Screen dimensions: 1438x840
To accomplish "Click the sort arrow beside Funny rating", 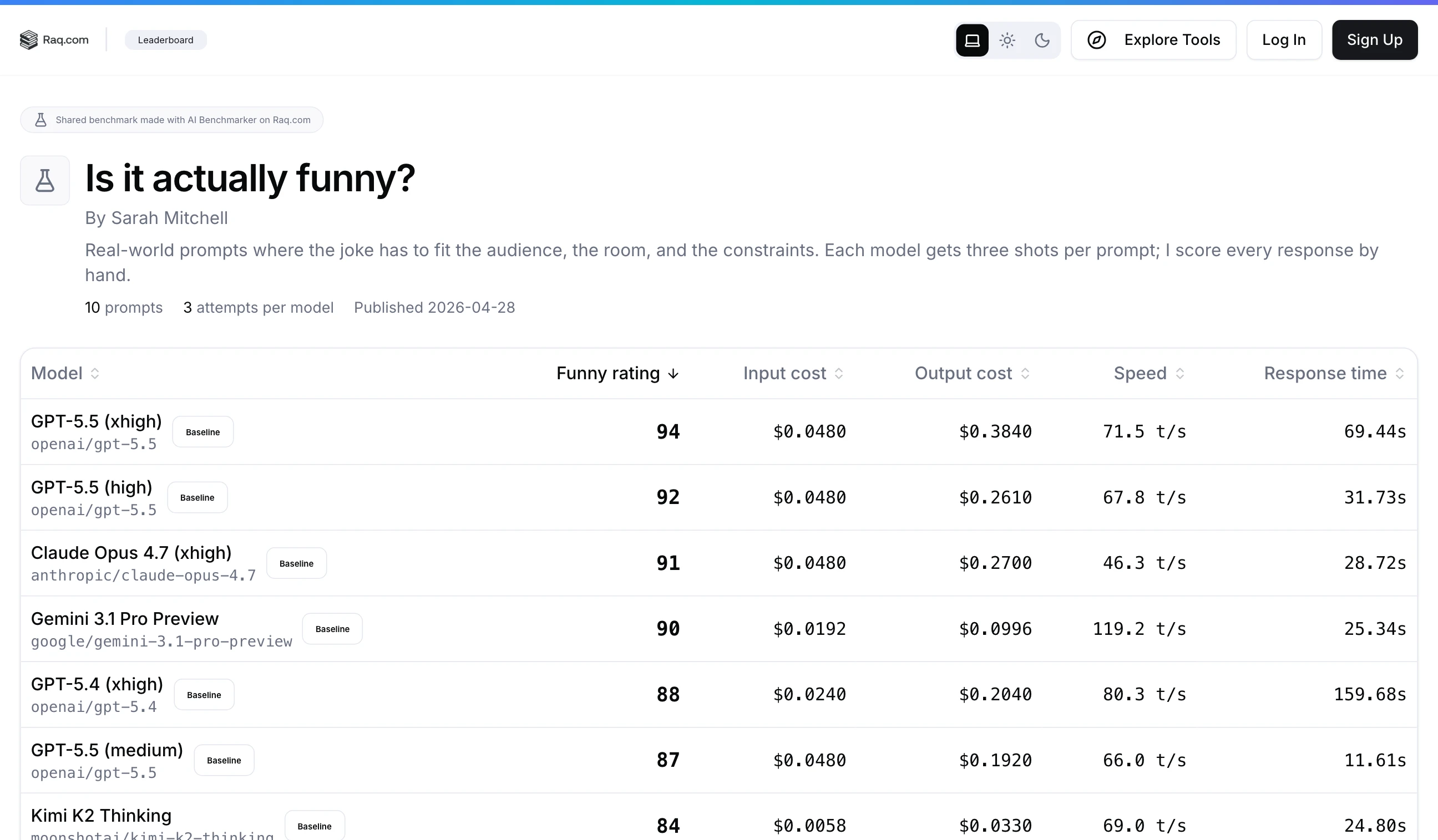I will coord(674,374).
